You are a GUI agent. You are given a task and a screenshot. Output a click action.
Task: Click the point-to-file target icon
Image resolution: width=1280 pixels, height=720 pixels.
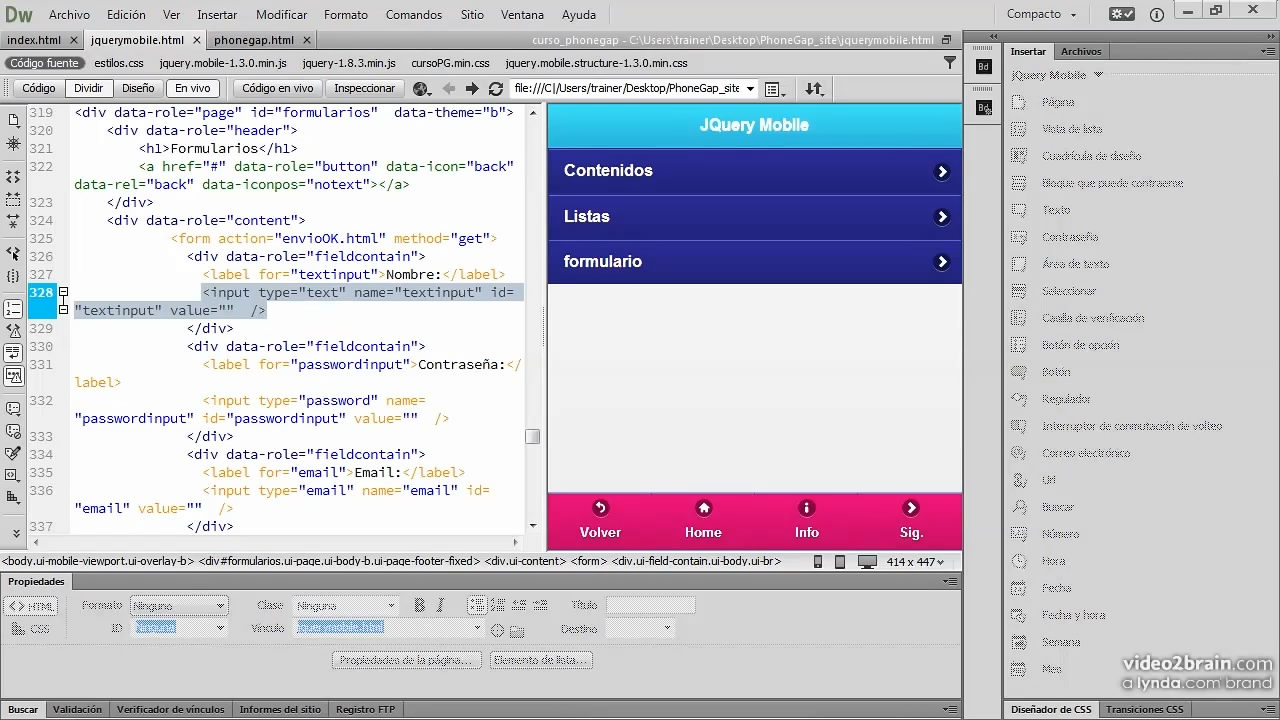click(x=497, y=630)
